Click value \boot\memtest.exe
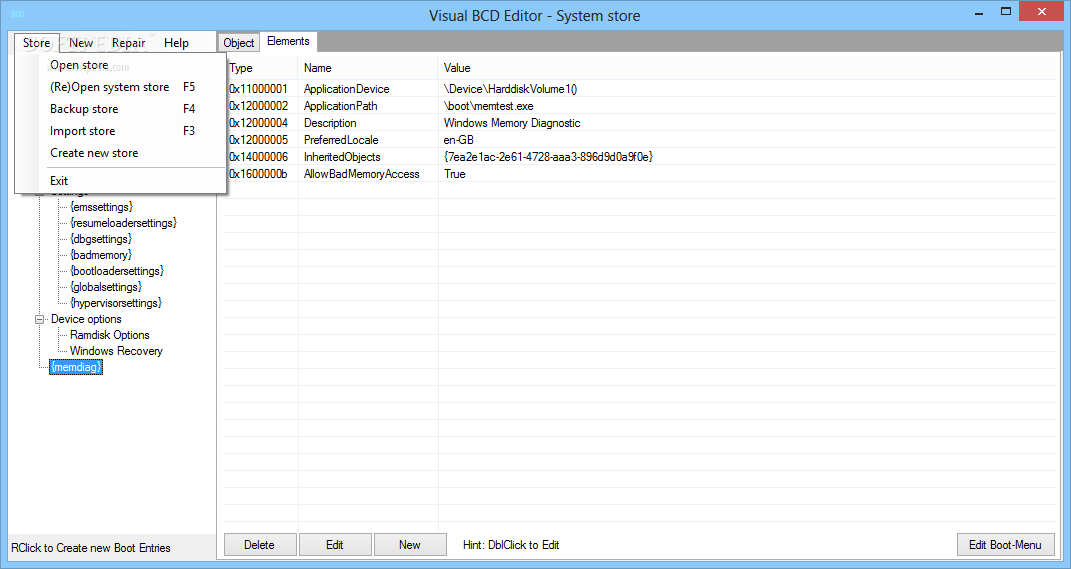Viewport: 1071px width, 569px height. [x=488, y=106]
